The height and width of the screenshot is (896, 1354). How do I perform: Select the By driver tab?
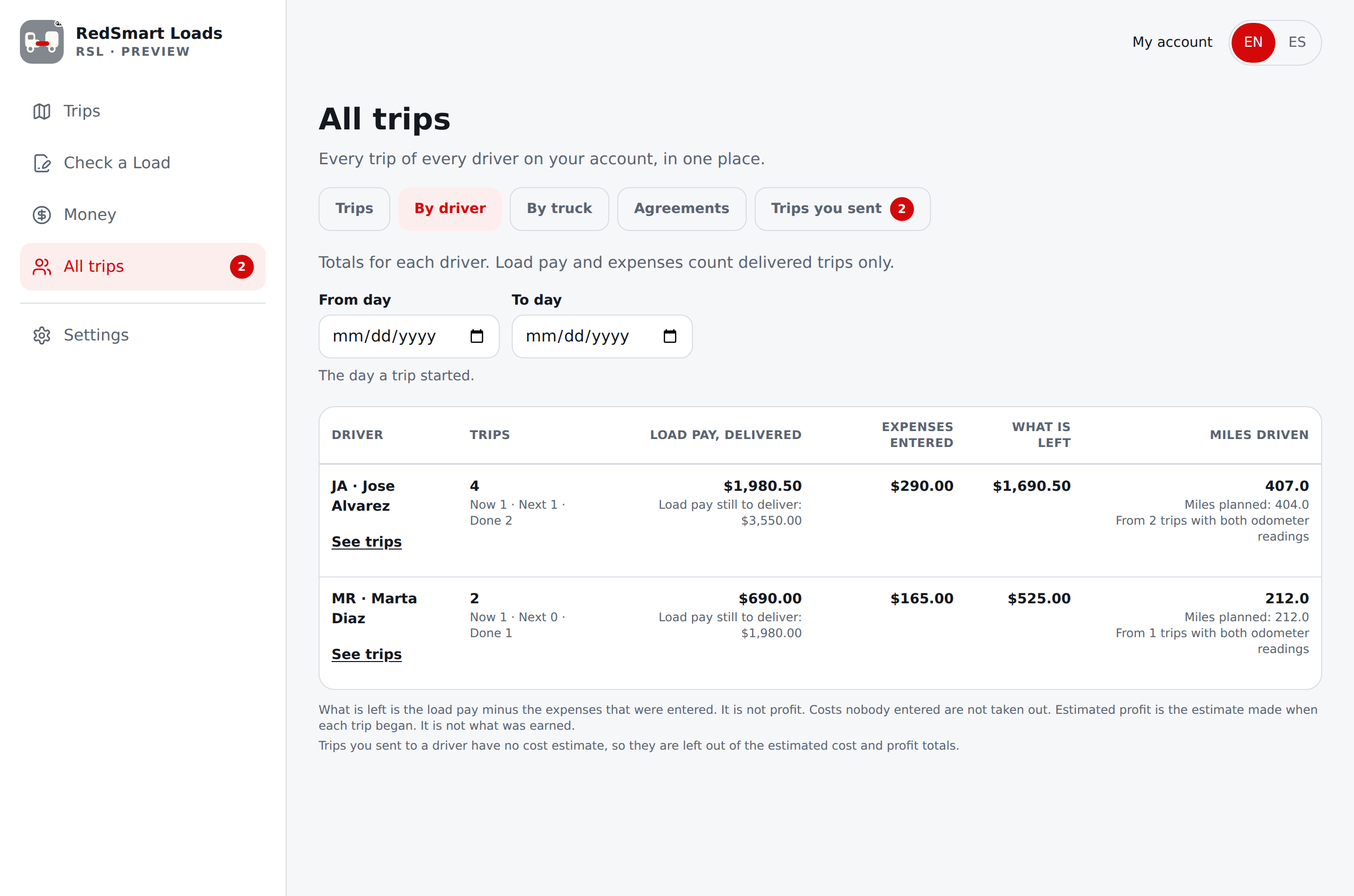pyautogui.click(x=450, y=209)
